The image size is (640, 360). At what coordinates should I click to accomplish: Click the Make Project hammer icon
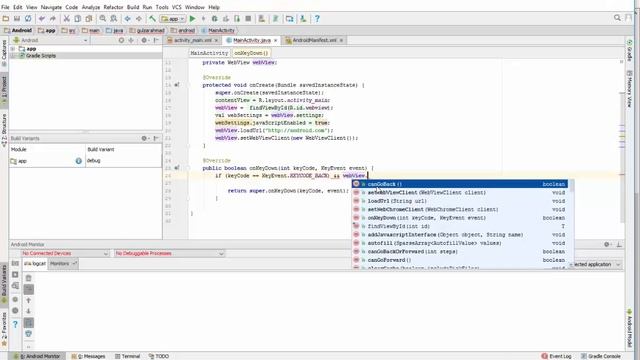(152, 19)
